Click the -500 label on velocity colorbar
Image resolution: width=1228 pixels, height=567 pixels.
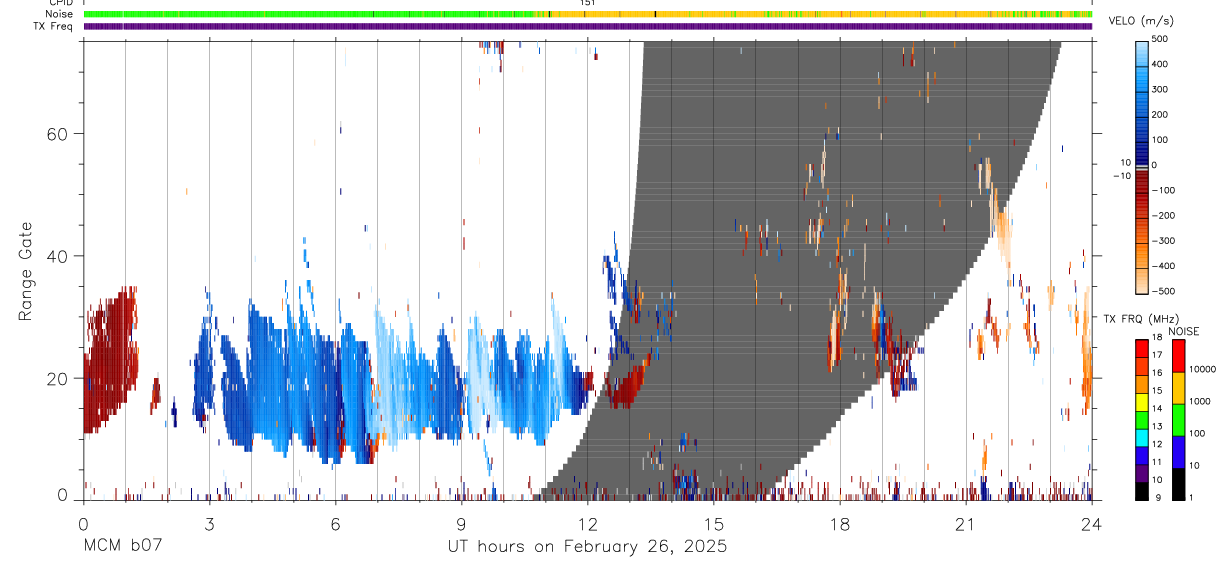tap(1163, 291)
